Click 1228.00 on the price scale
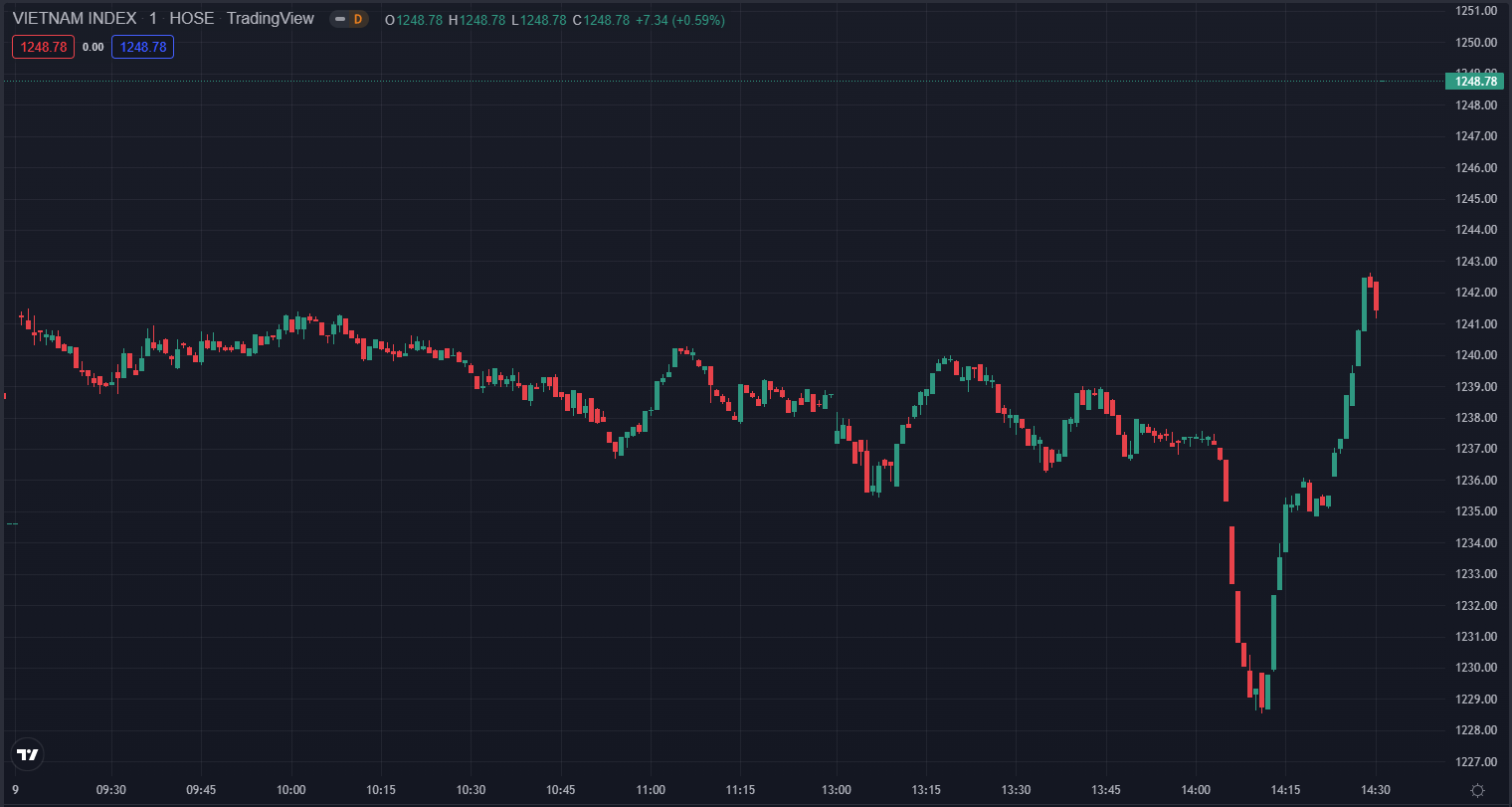Screen dimensions: 1512x807 pyautogui.click(x=1476, y=730)
